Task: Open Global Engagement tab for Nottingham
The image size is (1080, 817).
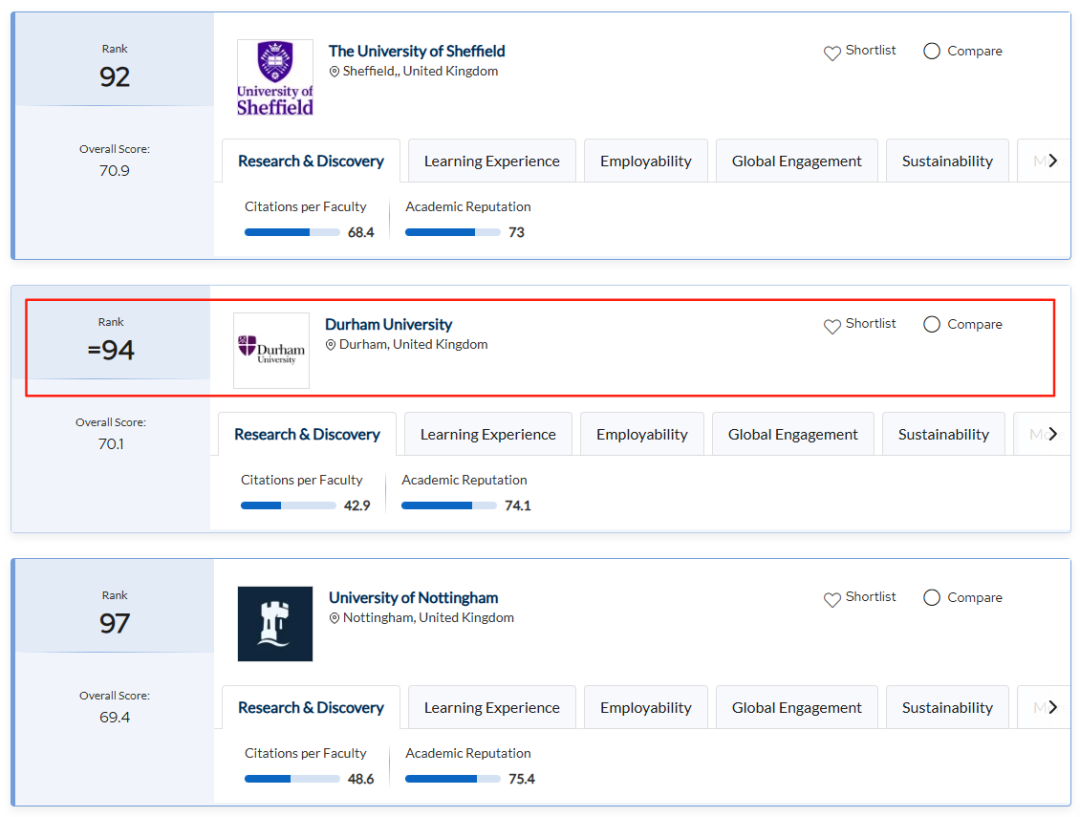Action: coord(796,707)
